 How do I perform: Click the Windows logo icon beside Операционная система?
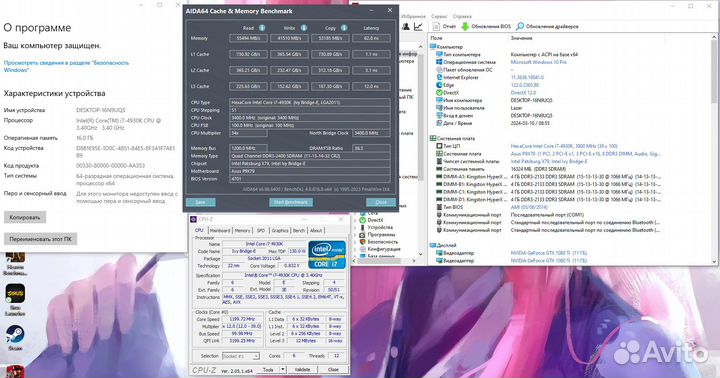tap(439, 62)
